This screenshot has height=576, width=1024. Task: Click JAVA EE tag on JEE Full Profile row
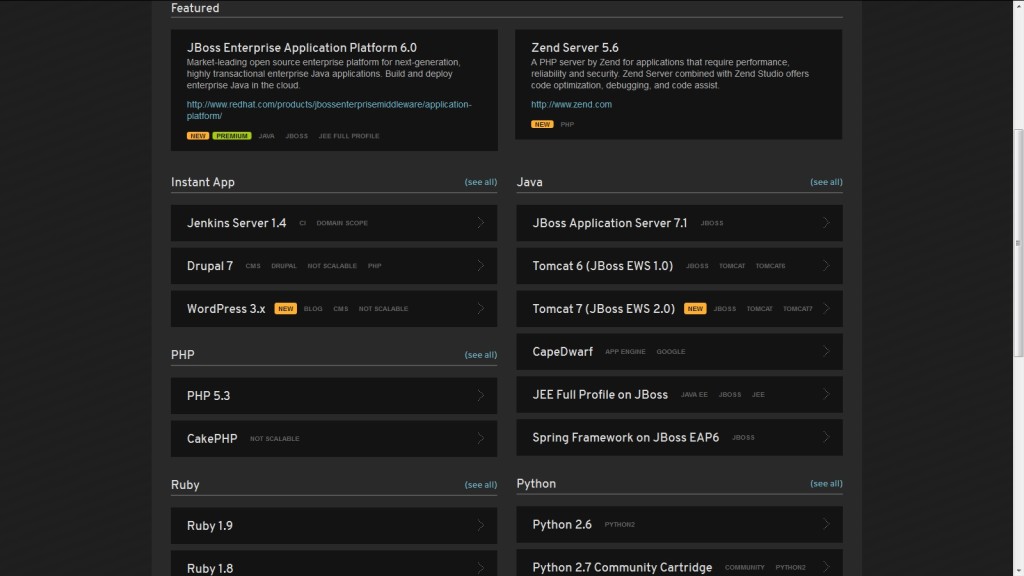pyautogui.click(x=694, y=394)
